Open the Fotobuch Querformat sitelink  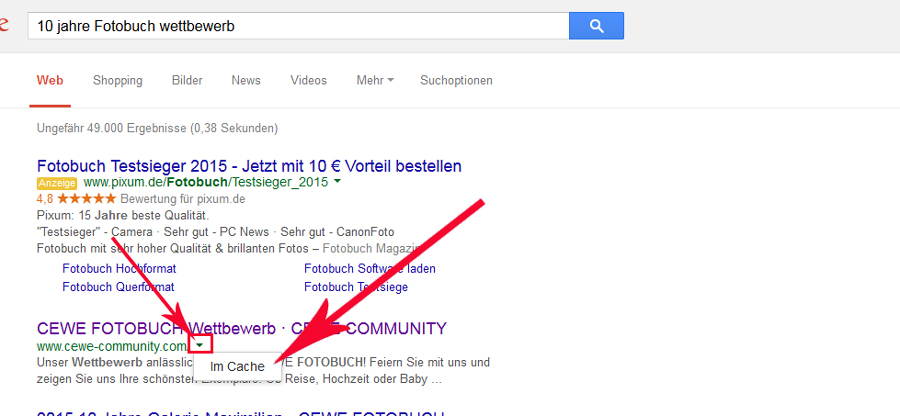[x=118, y=286]
